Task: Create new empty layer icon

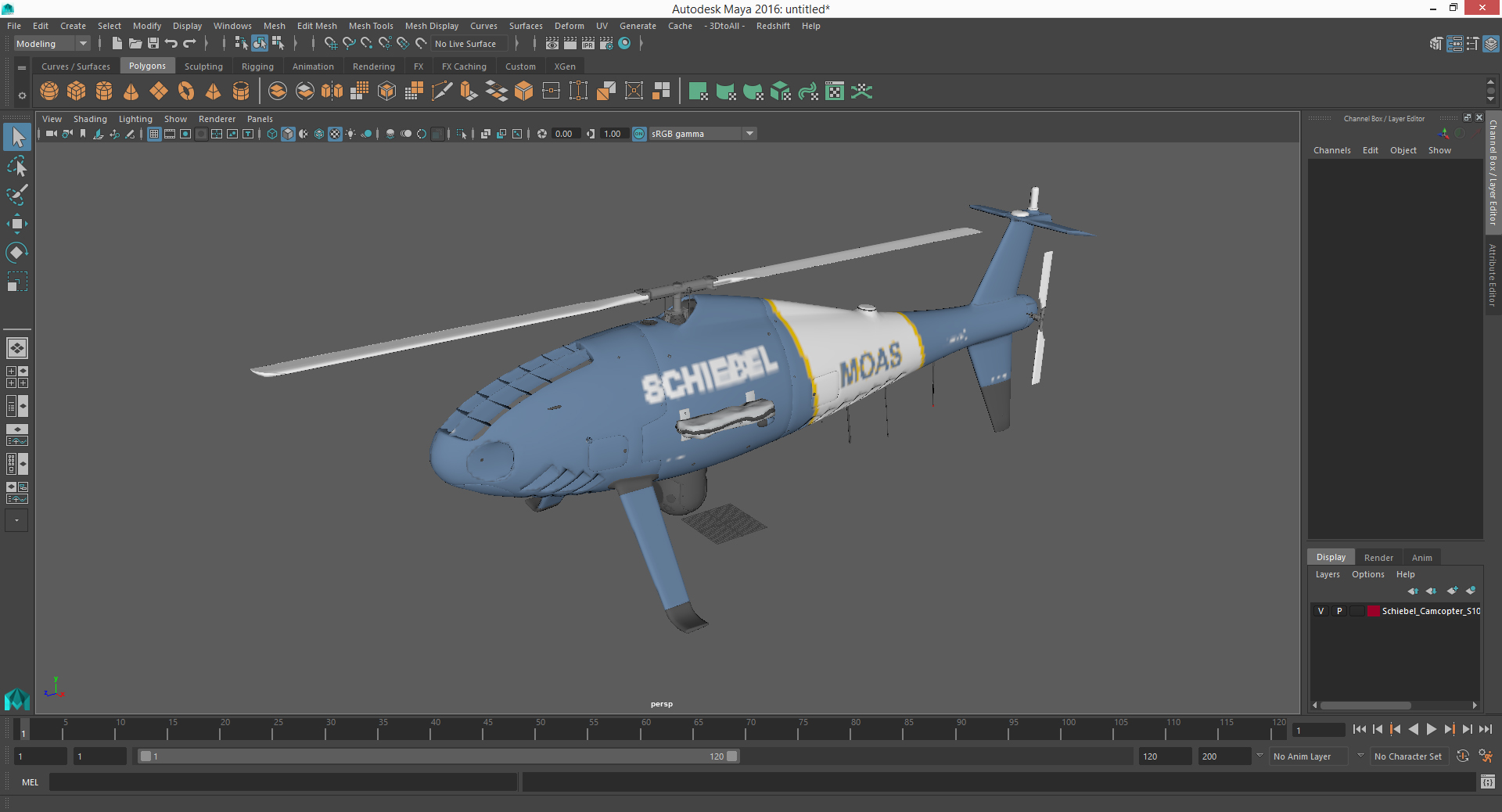Action: coord(1452,591)
